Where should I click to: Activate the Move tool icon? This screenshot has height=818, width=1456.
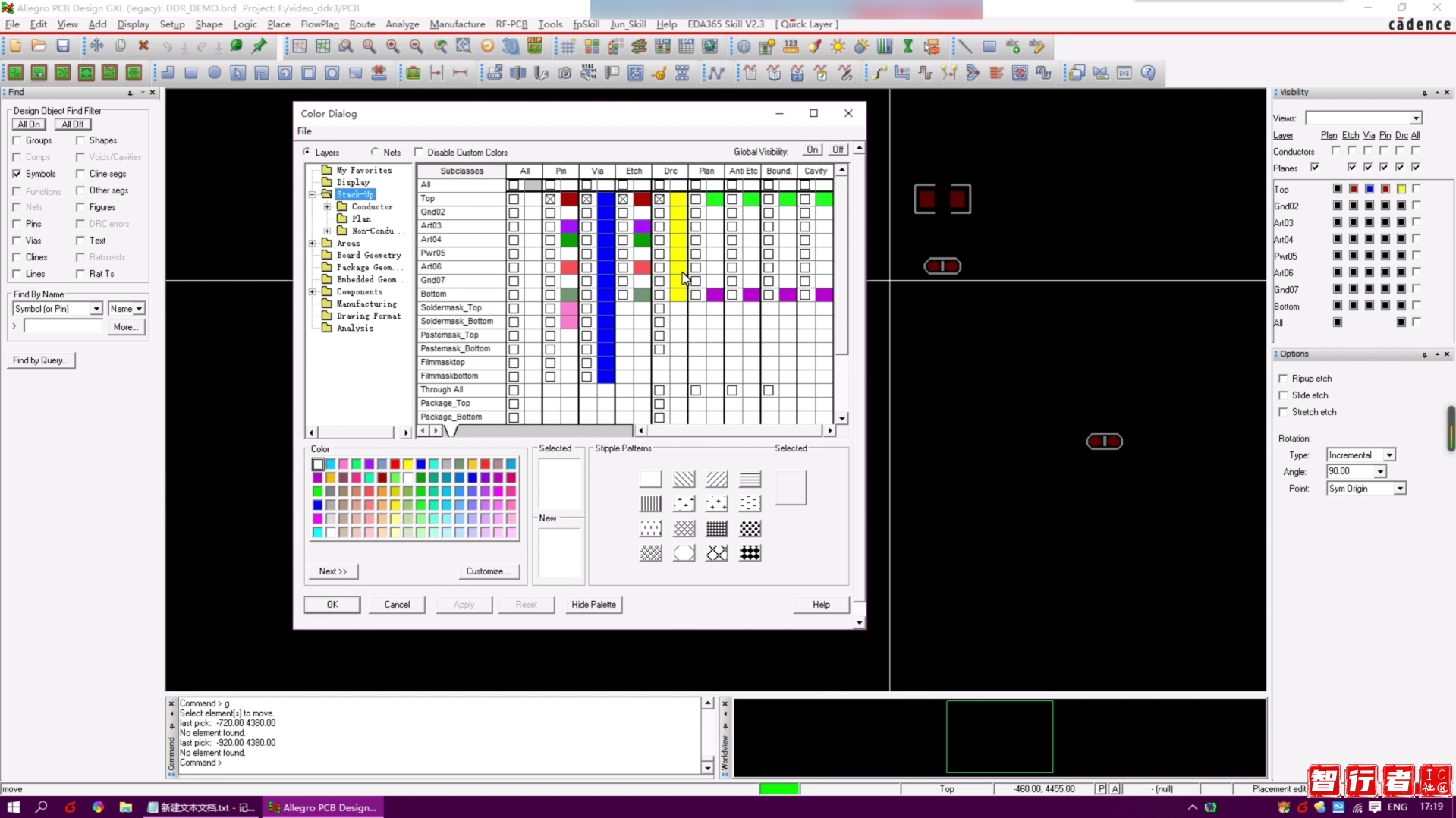96,46
